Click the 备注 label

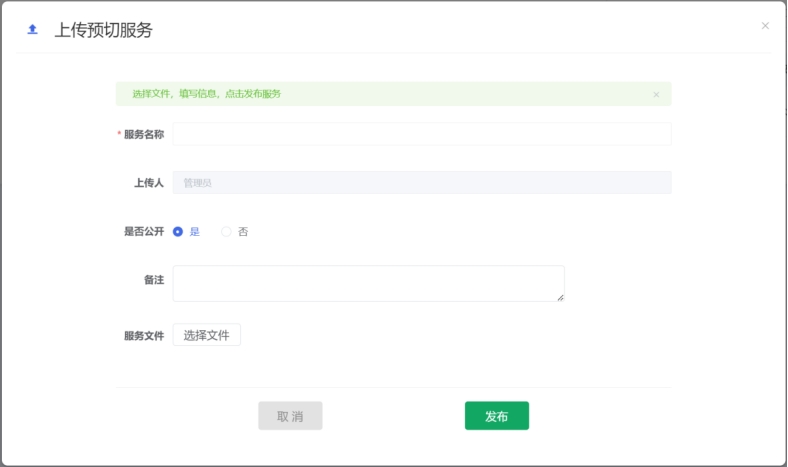(x=154, y=280)
